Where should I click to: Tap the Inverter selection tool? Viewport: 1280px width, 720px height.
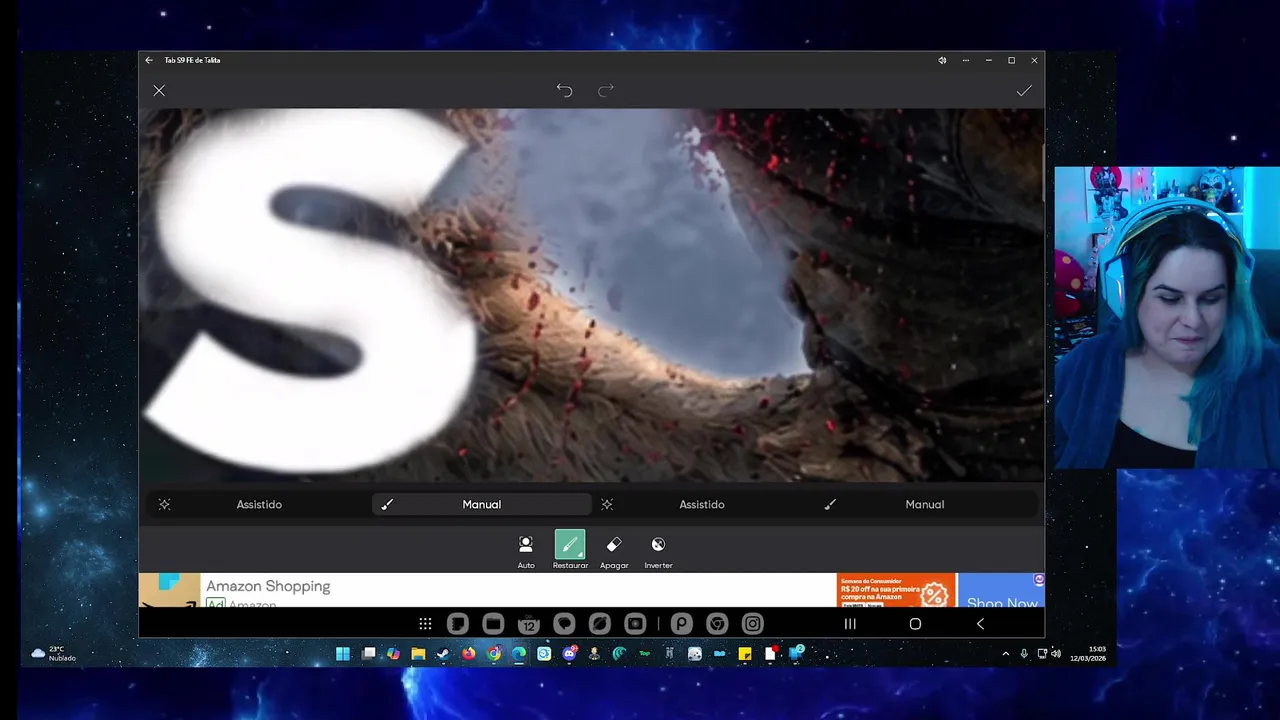pos(658,551)
